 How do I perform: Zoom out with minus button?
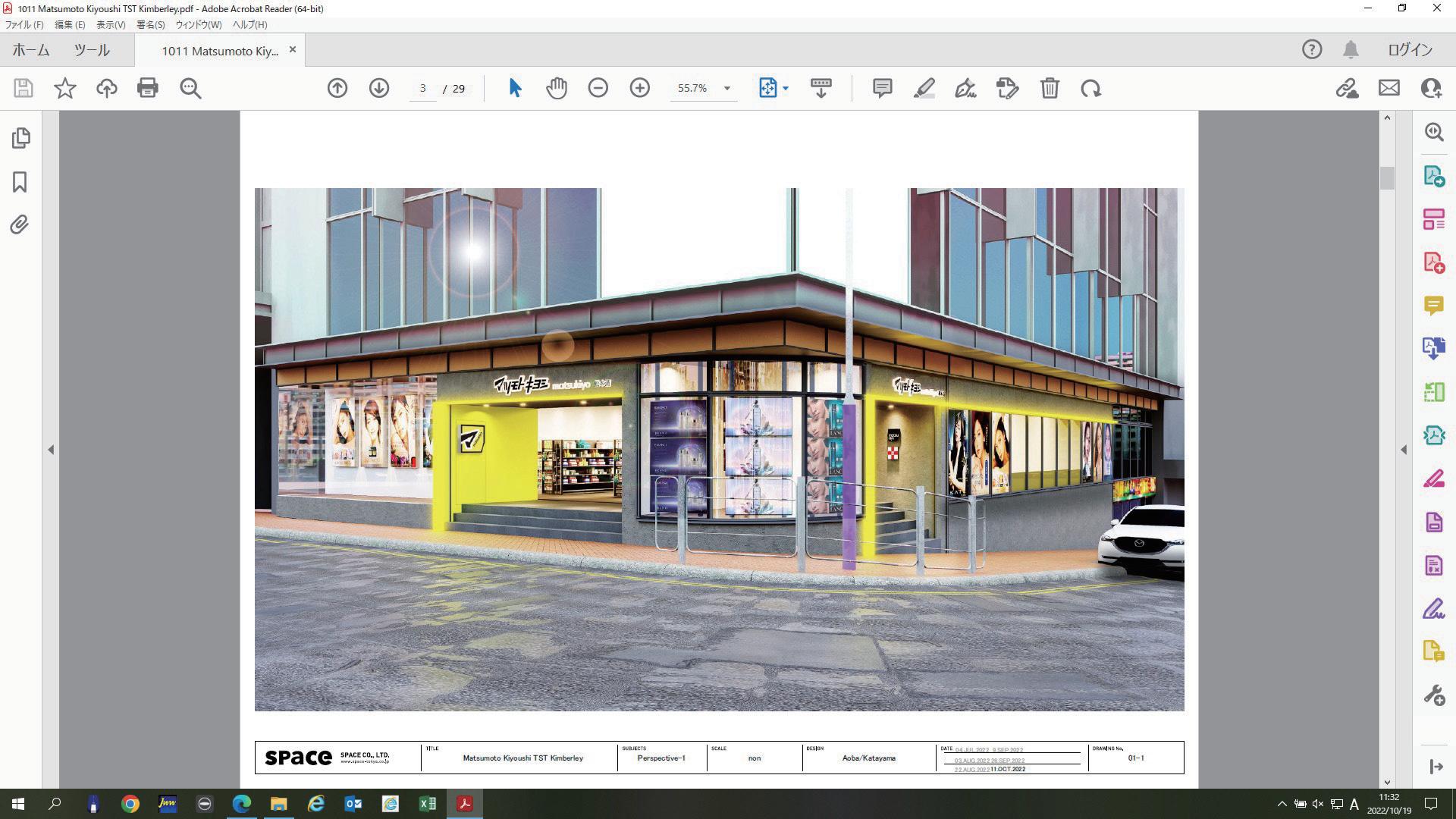pos(598,88)
